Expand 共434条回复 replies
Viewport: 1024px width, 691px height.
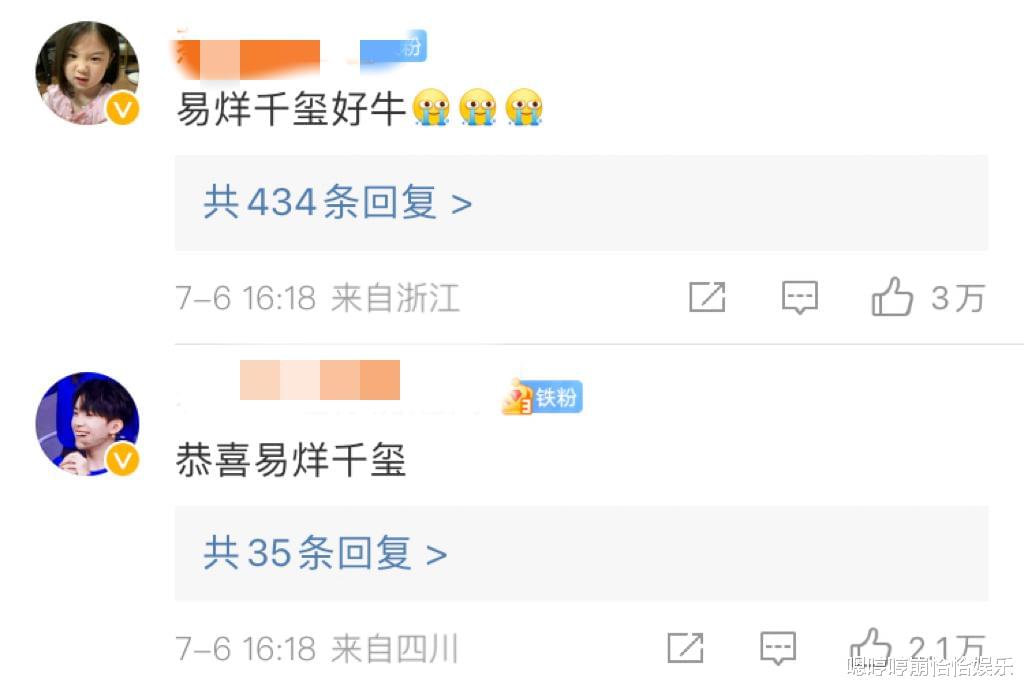[x=581, y=202]
